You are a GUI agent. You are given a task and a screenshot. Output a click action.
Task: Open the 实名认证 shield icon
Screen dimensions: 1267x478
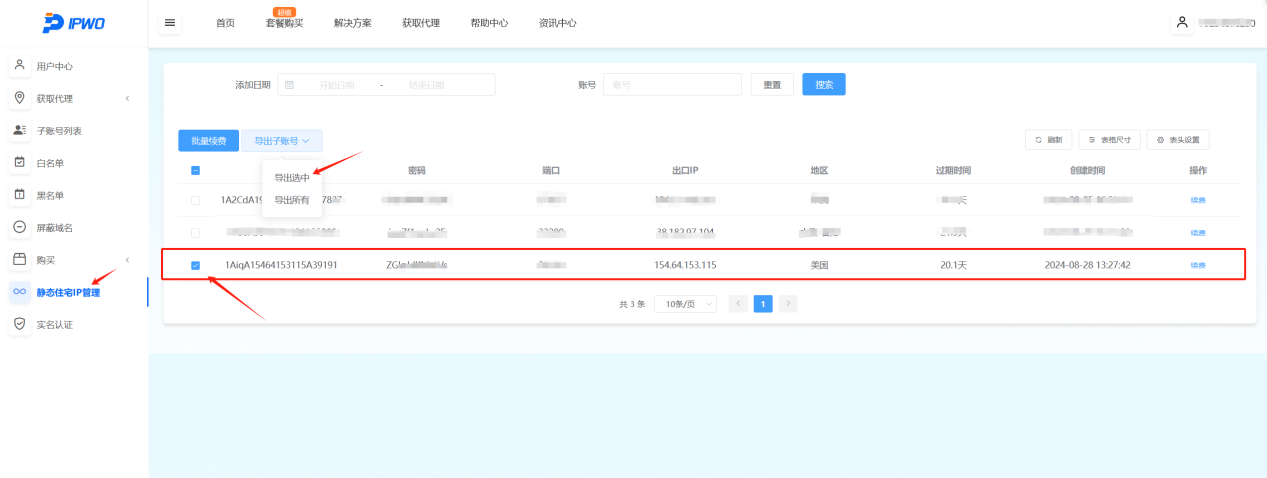[19, 324]
